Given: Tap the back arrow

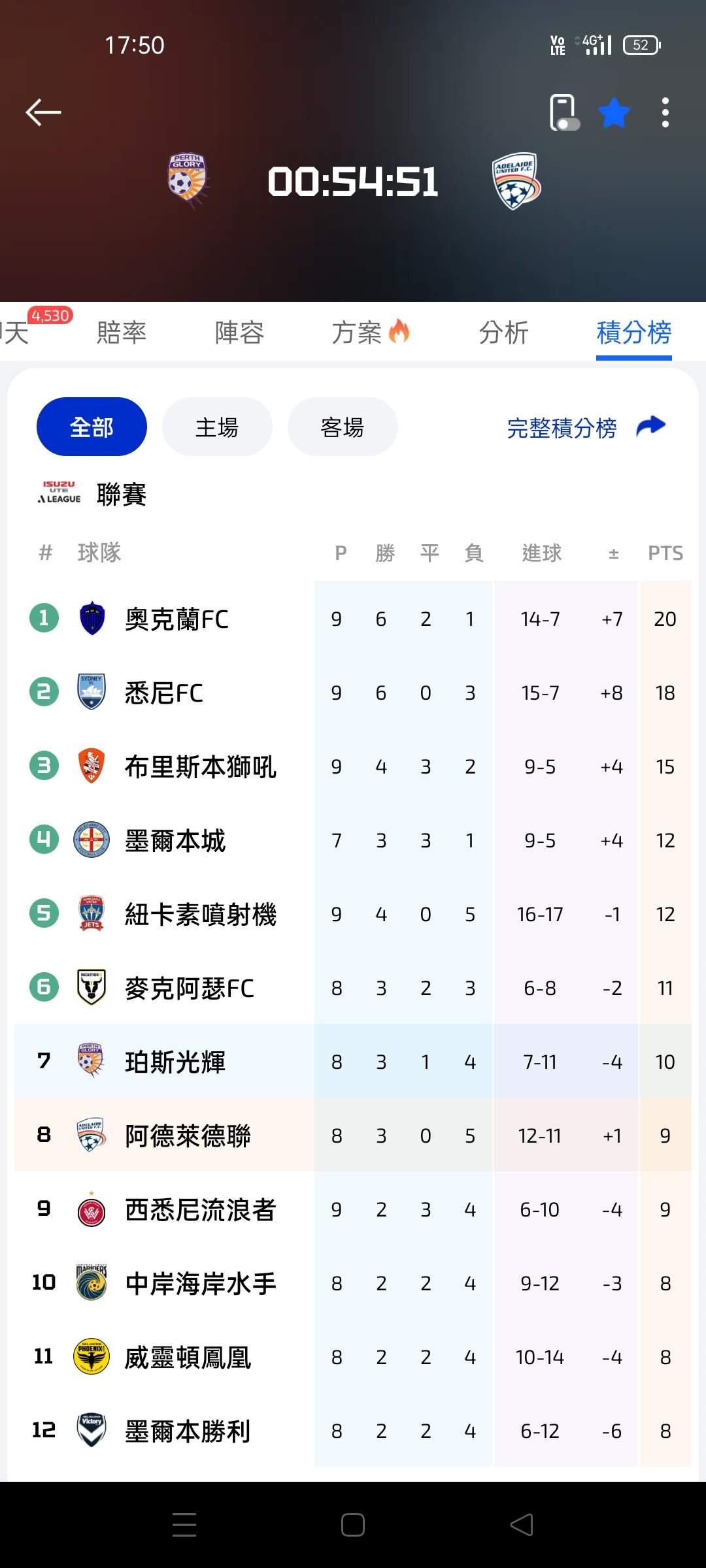Looking at the screenshot, I should point(43,112).
